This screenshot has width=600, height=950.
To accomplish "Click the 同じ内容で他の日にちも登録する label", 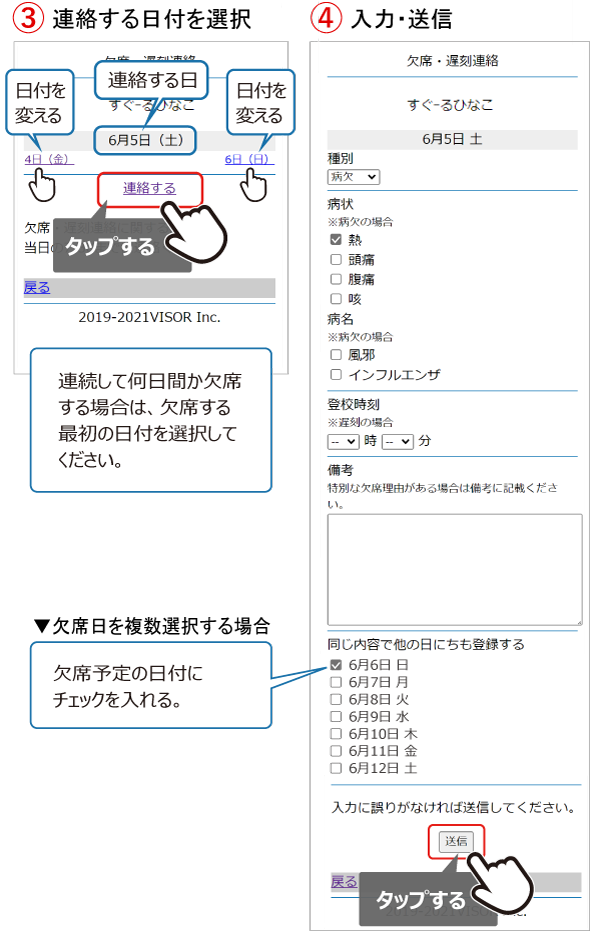I will pyautogui.click(x=425, y=644).
